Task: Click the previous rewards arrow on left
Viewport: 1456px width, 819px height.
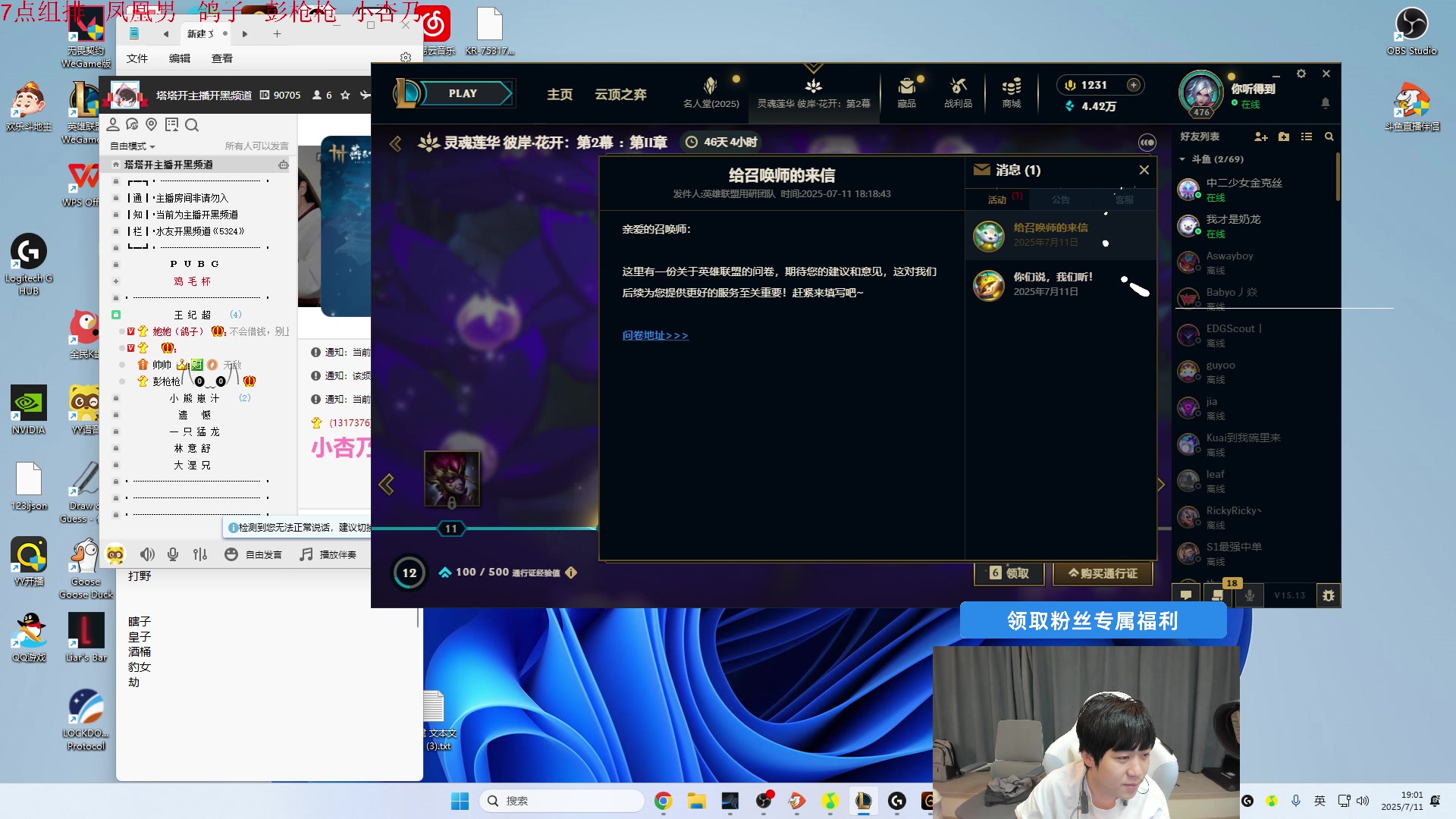Action: pos(386,485)
